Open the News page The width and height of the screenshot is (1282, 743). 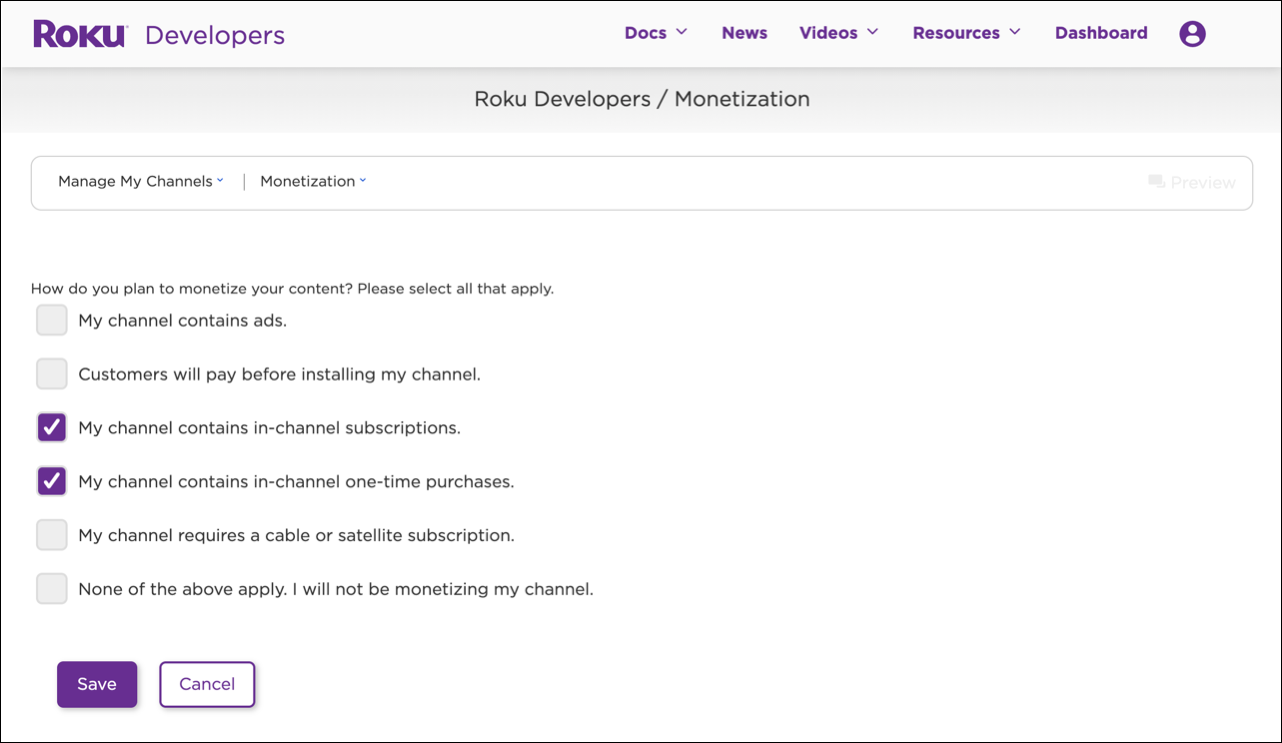pos(744,32)
